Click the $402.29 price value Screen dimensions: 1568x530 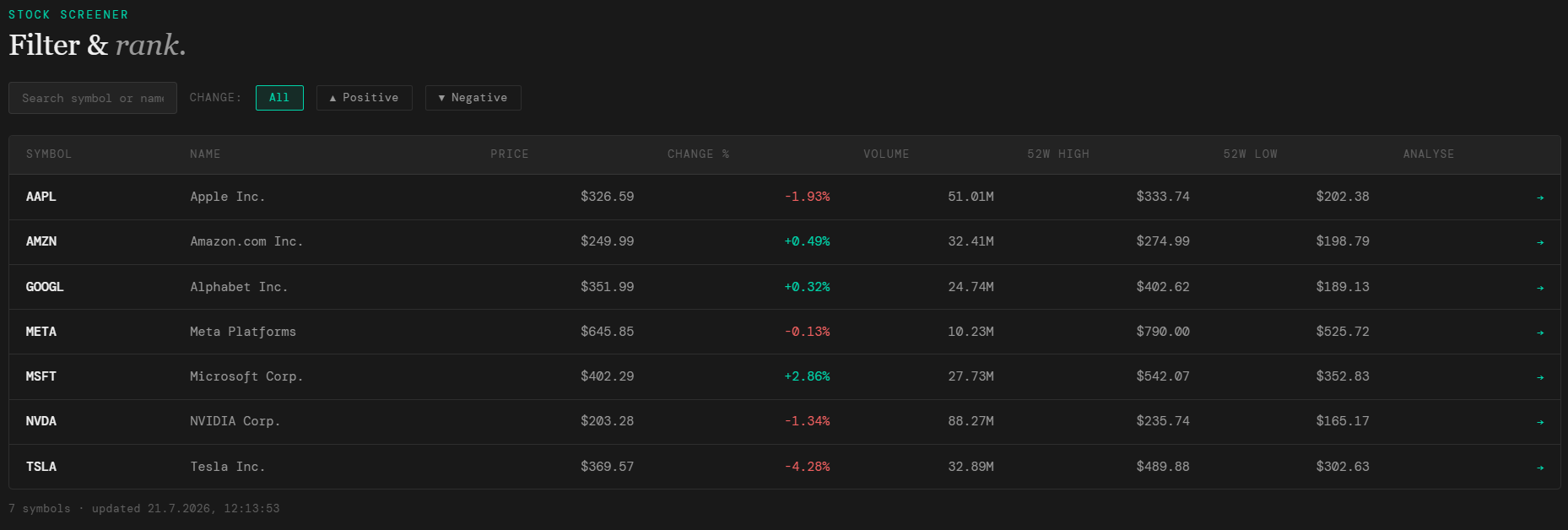[x=608, y=376]
